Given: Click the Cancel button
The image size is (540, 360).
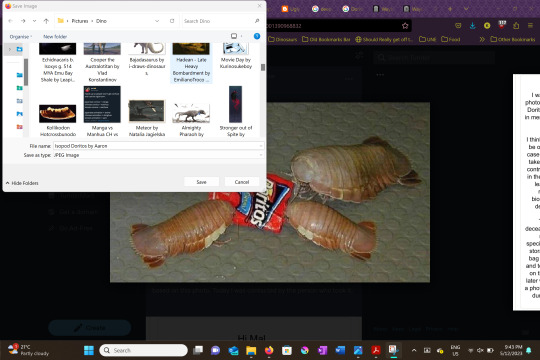Looking at the screenshot, I should (x=242, y=182).
